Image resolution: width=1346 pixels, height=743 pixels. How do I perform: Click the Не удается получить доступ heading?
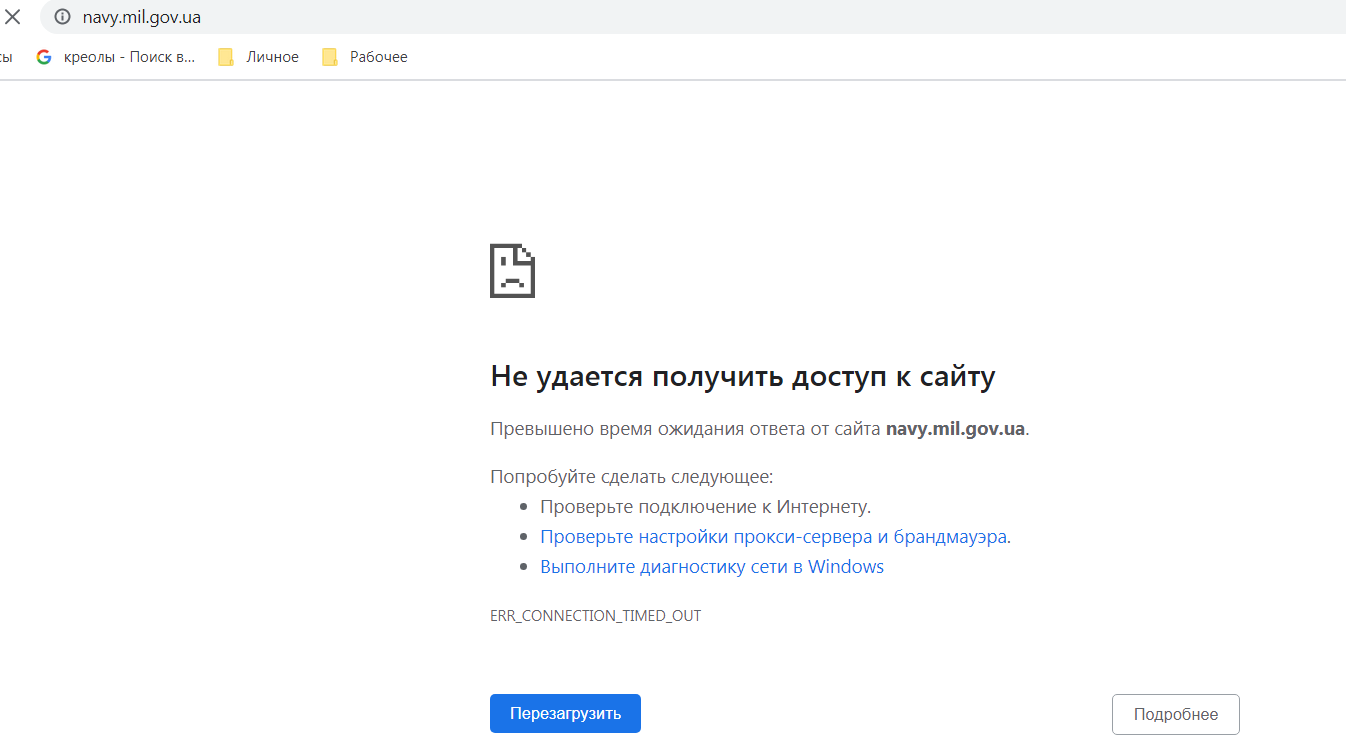point(742,376)
